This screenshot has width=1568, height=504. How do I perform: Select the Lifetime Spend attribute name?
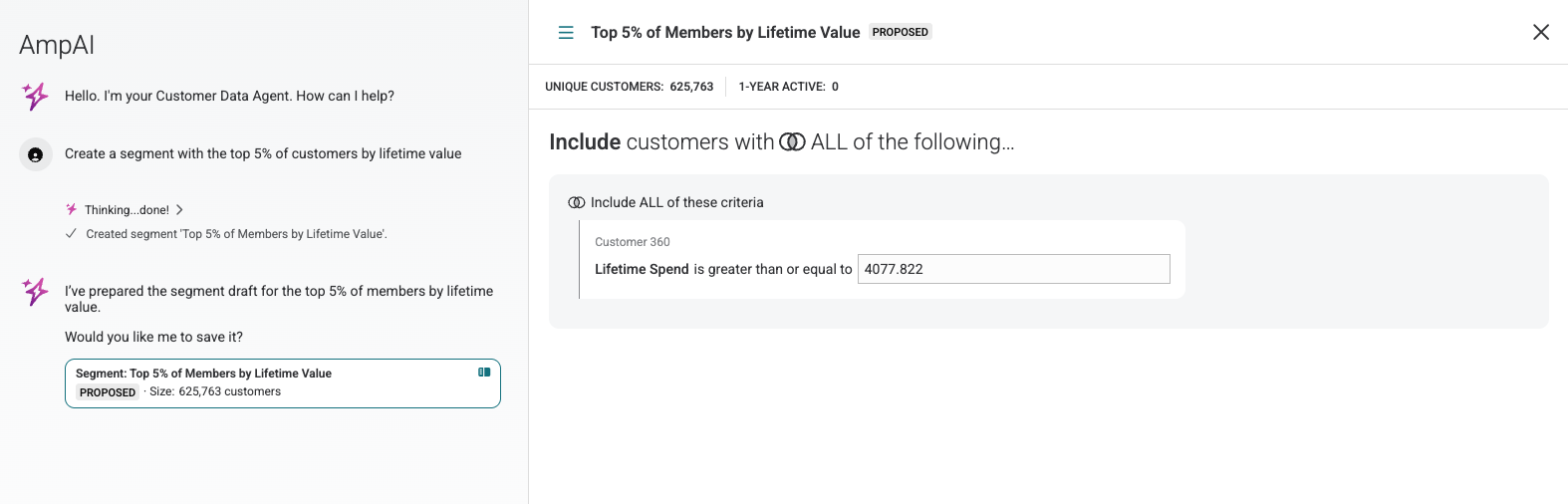click(642, 269)
